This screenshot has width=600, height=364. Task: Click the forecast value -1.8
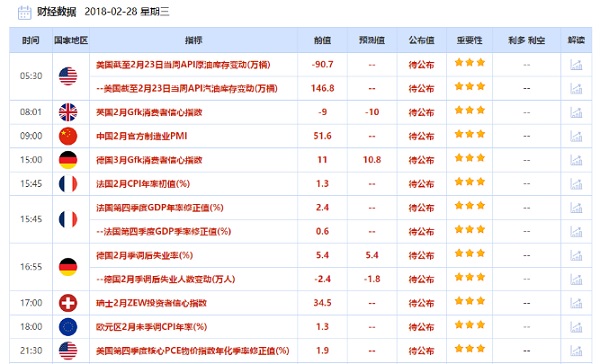[372, 279]
